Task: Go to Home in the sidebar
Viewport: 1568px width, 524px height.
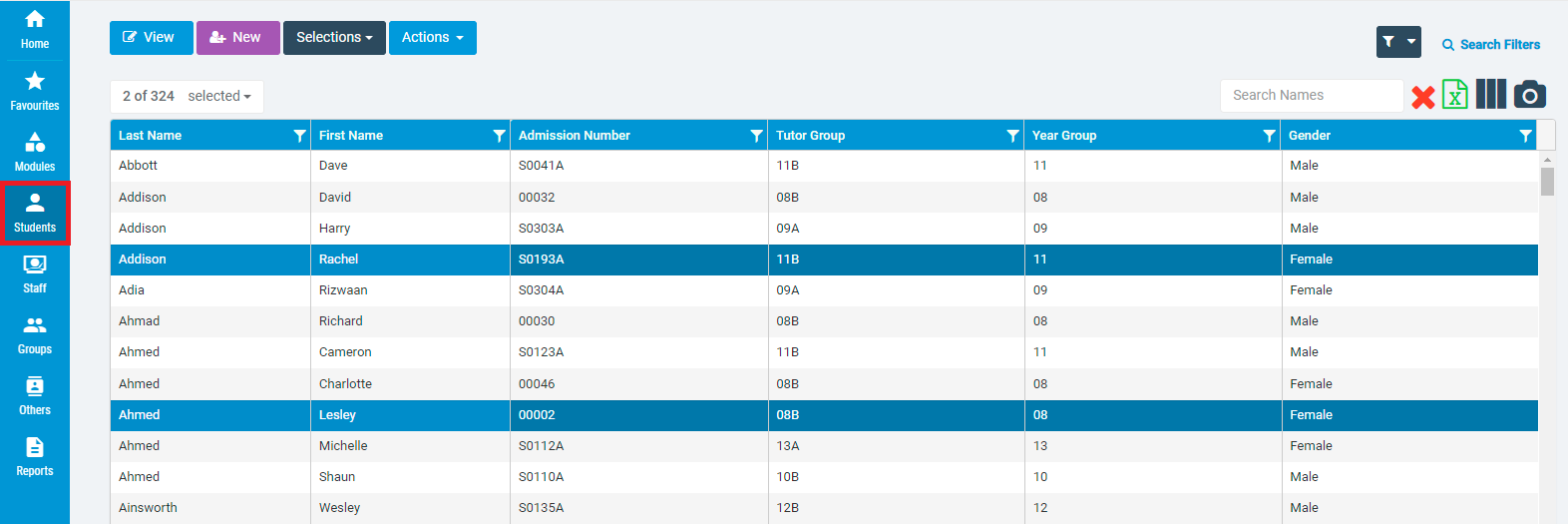Action: click(x=35, y=30)
